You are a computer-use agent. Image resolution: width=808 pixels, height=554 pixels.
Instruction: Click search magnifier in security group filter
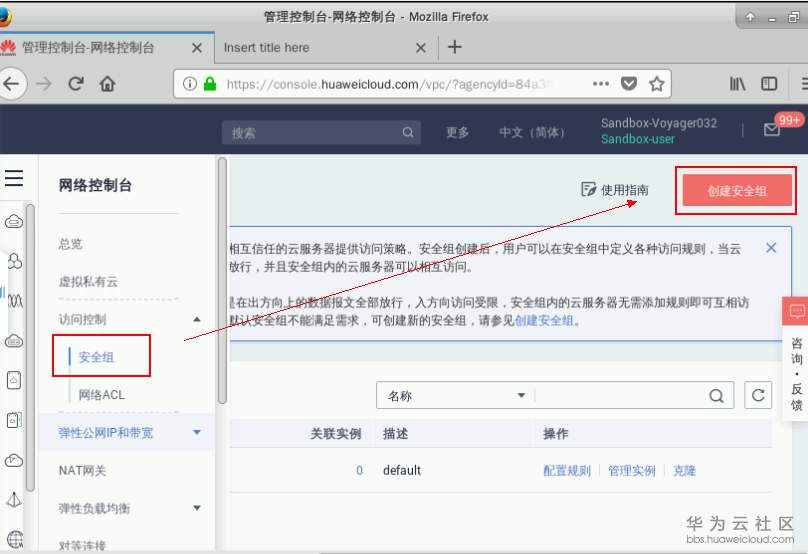pyautogui.click(x=716, y=396)
